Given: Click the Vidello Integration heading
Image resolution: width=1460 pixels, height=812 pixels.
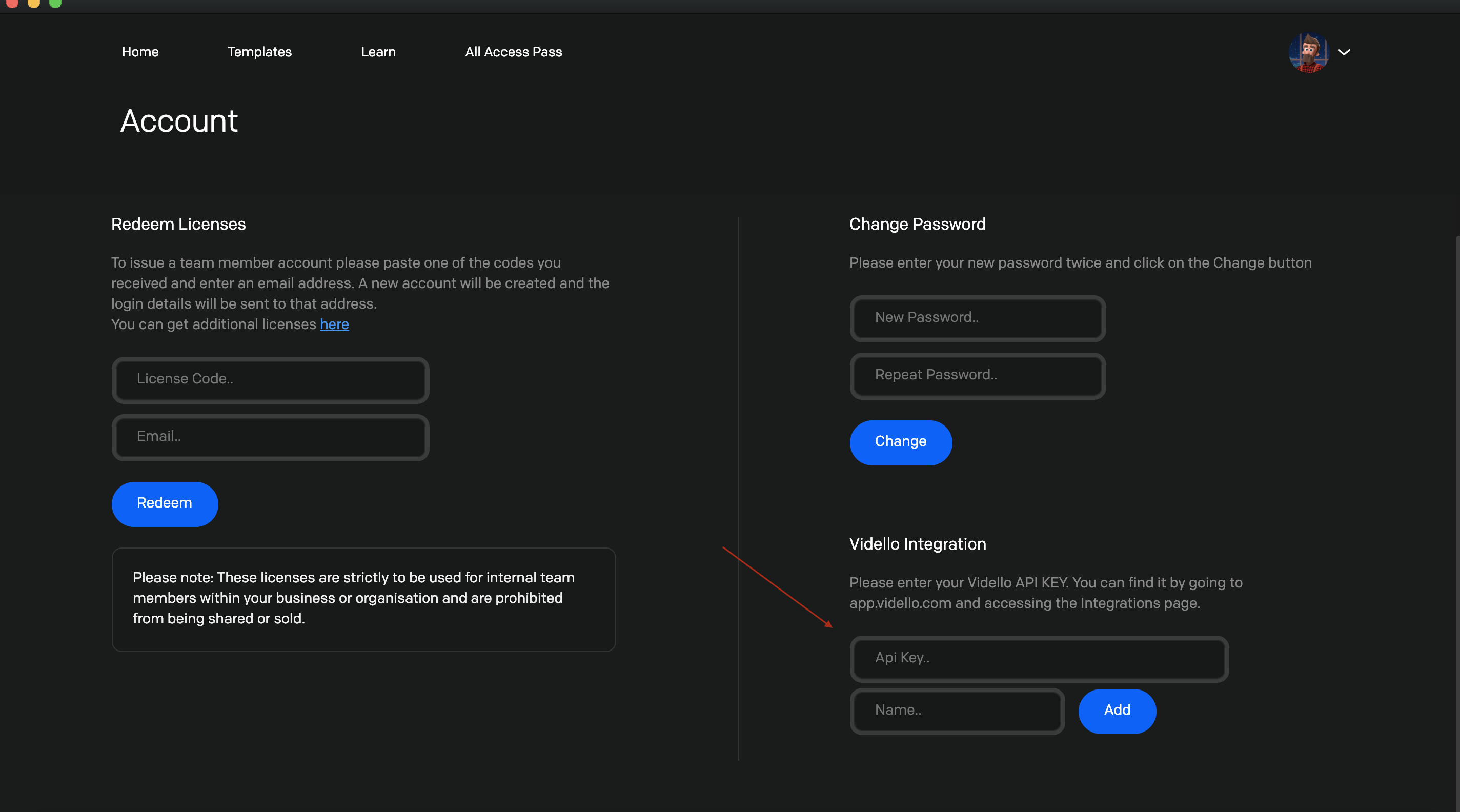Looking at the screenshot, I should tap(918, 543).
